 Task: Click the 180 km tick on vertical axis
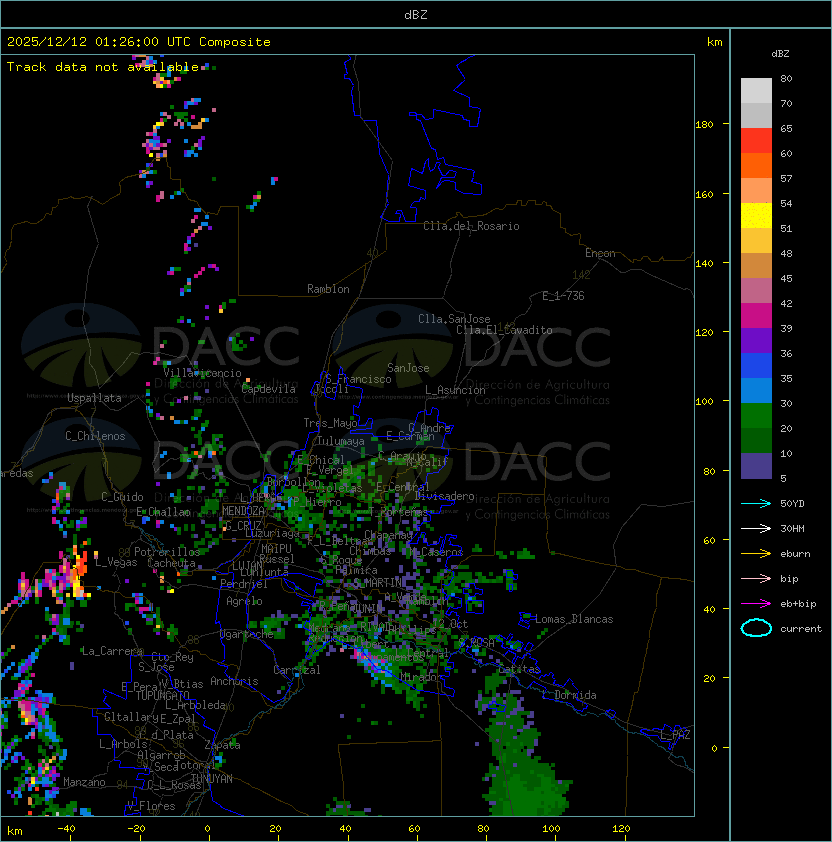coord(704,124)
